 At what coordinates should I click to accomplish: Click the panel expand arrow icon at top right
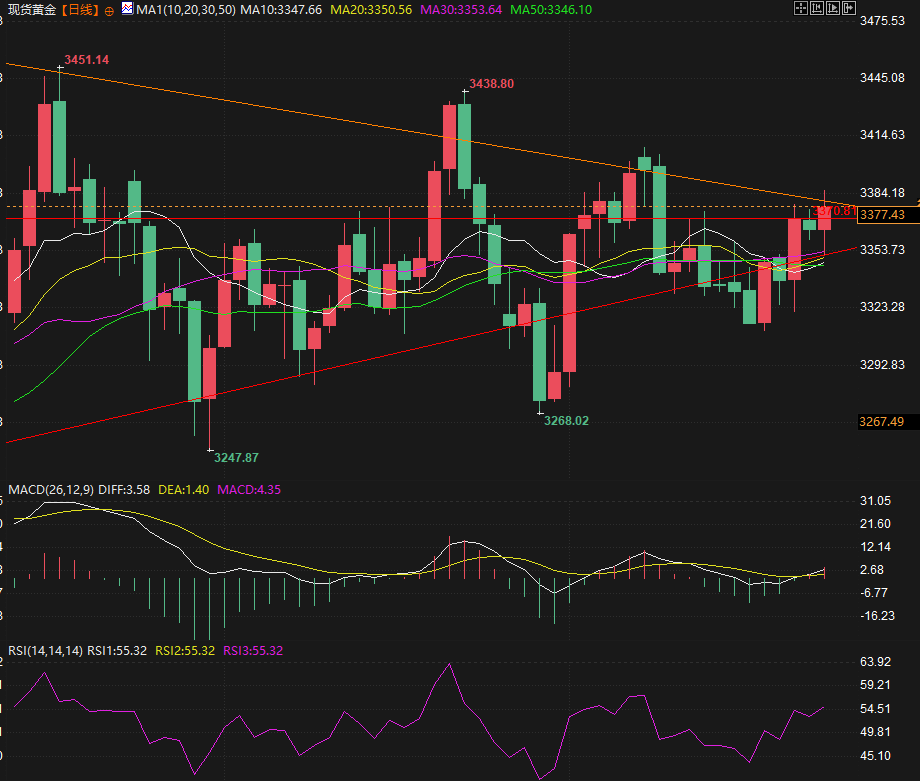848,8
